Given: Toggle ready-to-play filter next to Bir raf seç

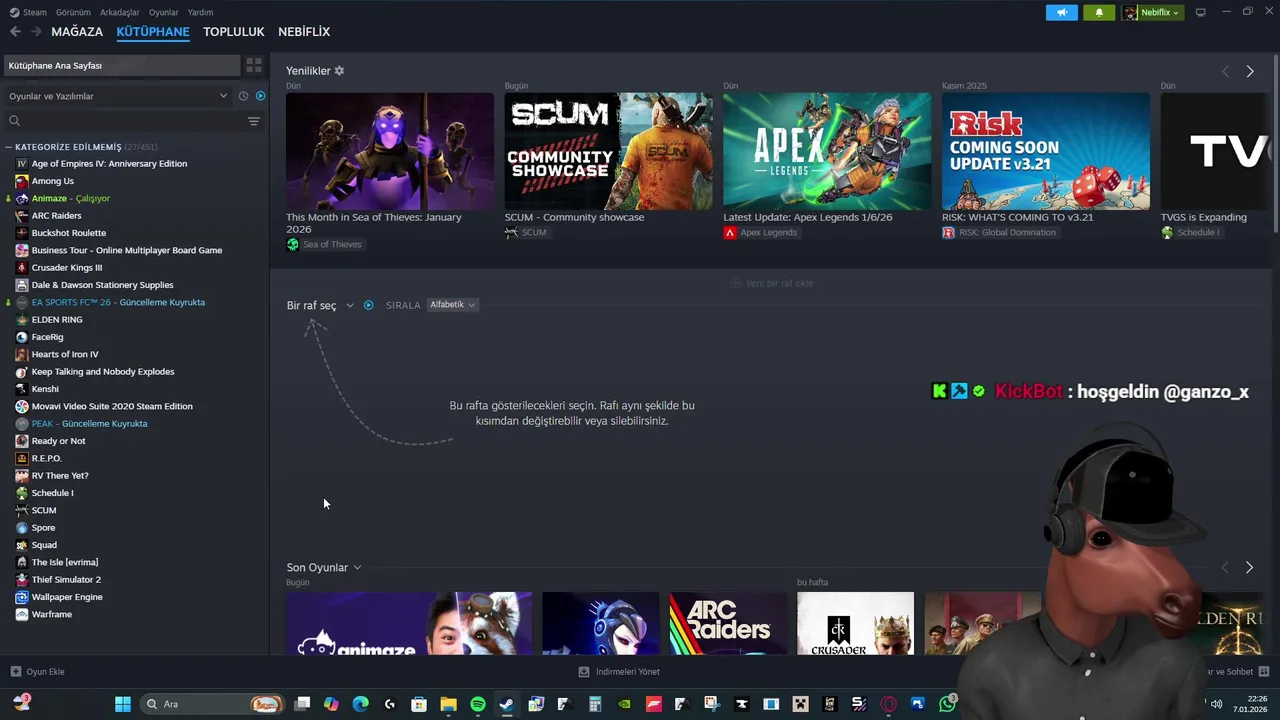Looking at the screenshot, I should click(369, 305).
